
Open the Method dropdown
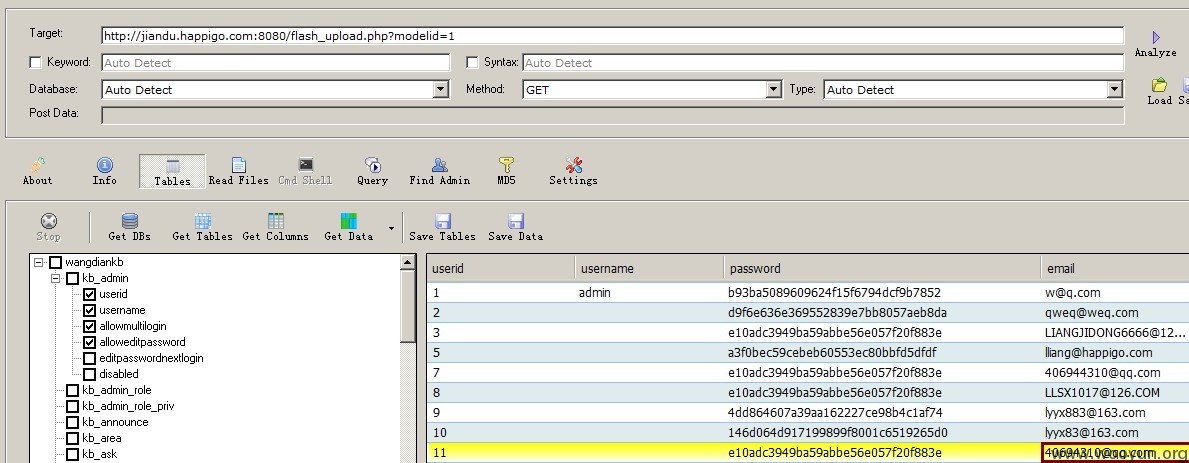773,89
